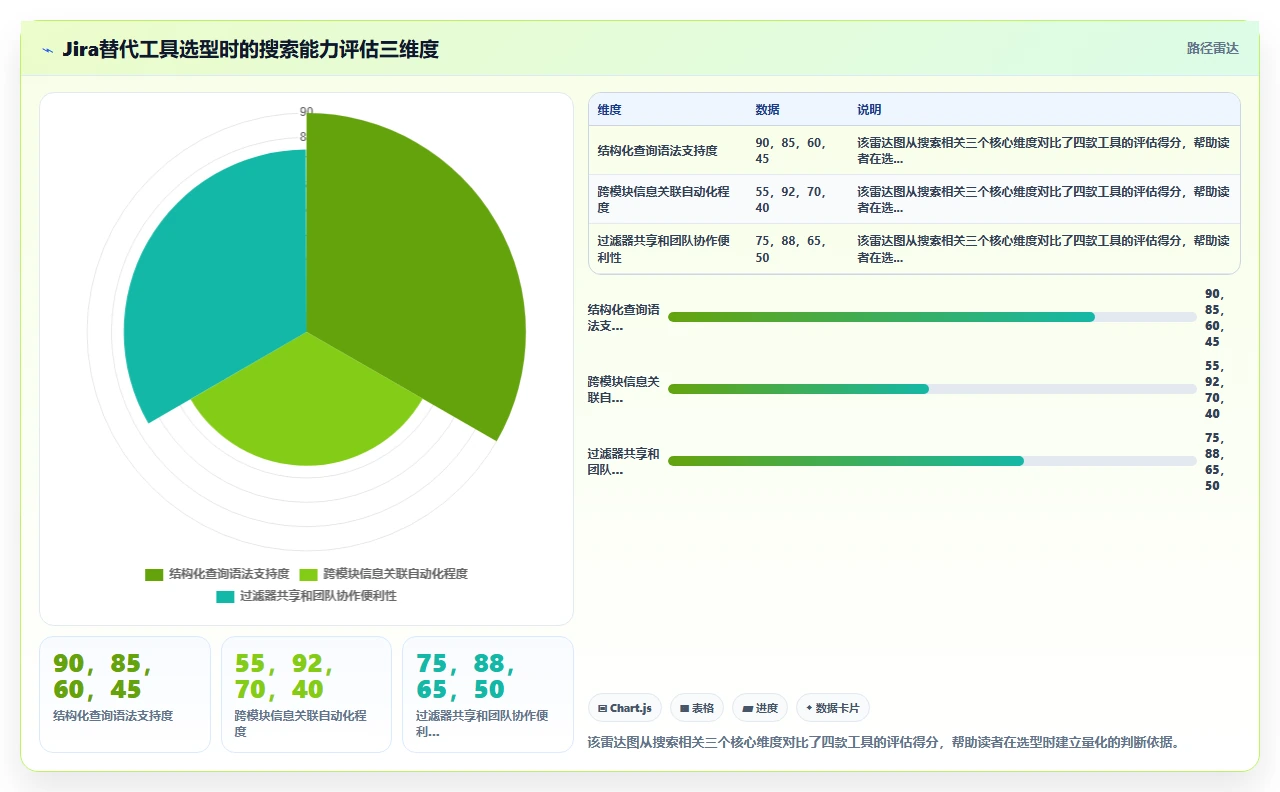
Task: Click progress value 90，85，60，45
Action: tap(1214, 317)
